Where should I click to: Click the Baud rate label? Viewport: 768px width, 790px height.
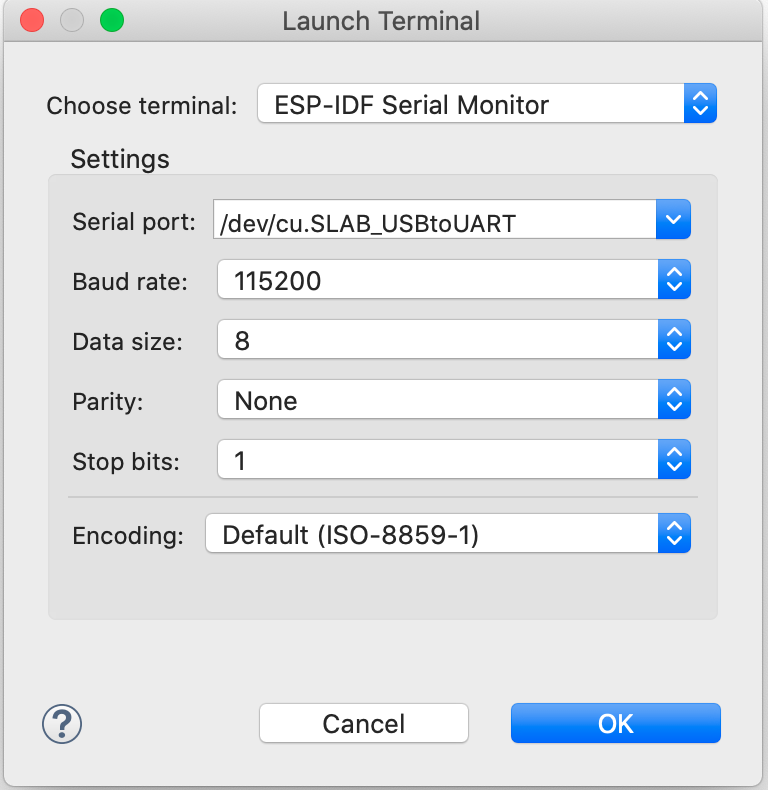(130, 282)
